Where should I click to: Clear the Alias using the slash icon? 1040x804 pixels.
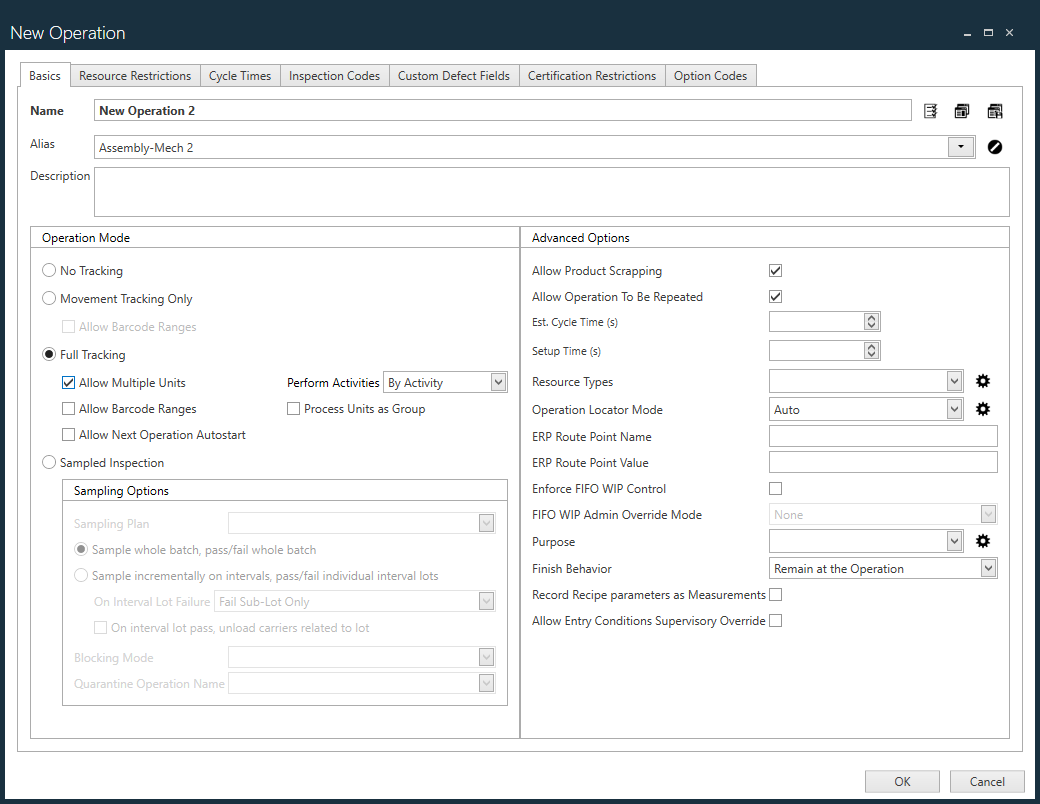(x=995, y=146)
